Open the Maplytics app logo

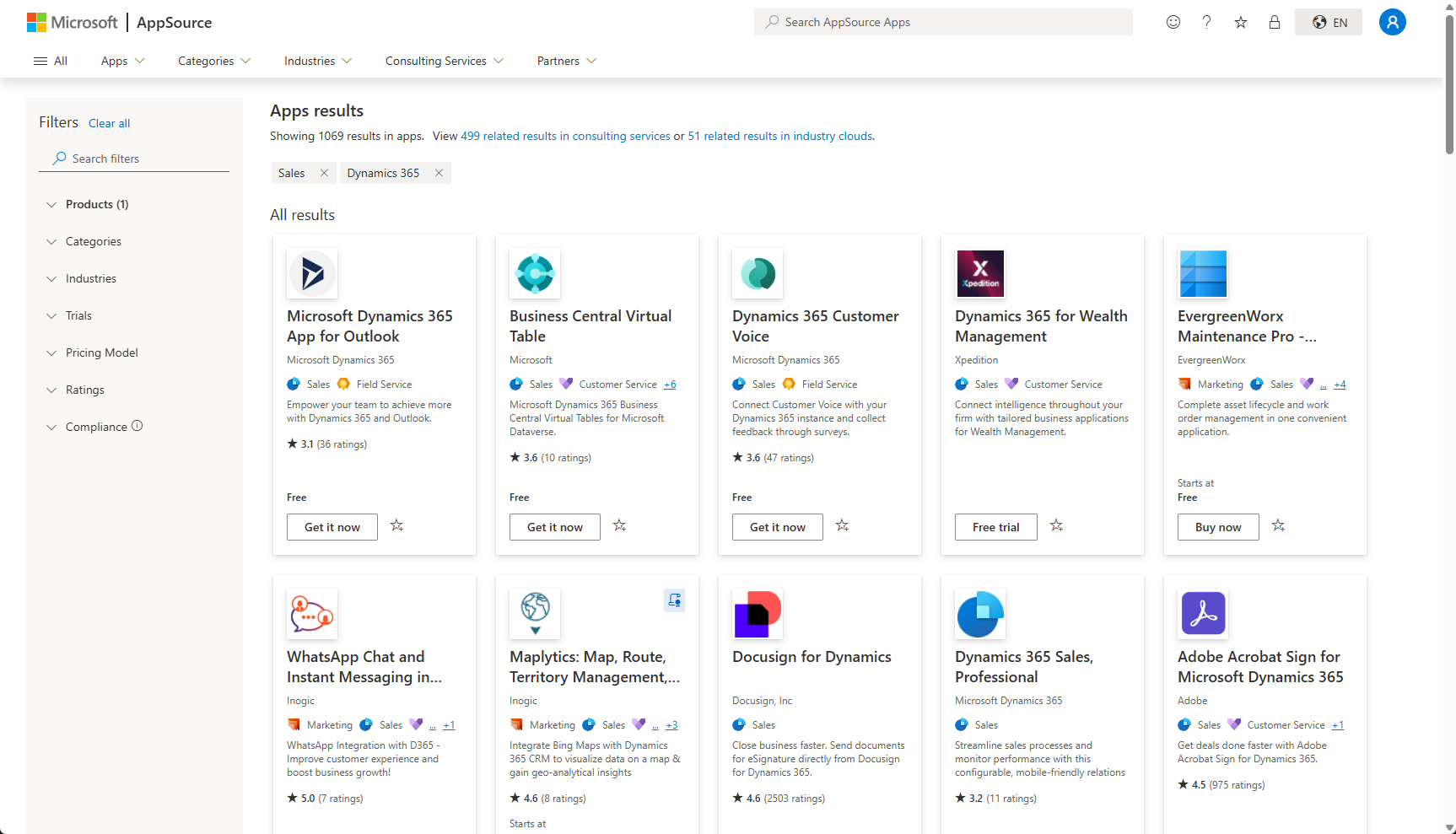535,614
